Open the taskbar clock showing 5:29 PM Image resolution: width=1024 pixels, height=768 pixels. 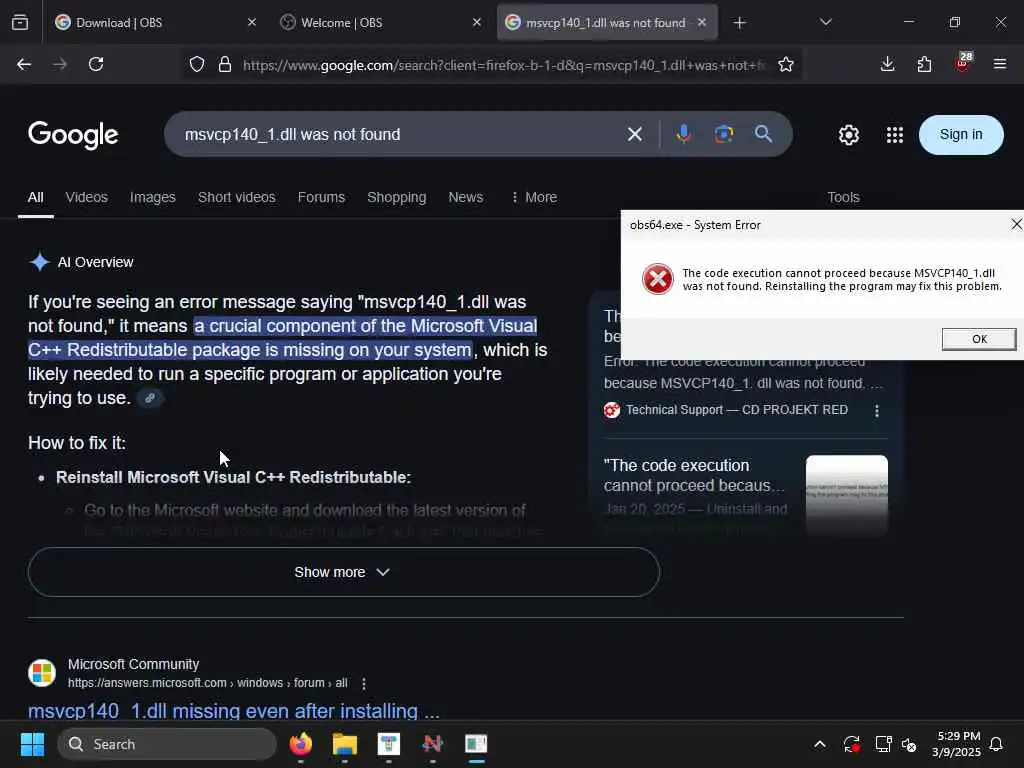pyautogui.click(x=957, y=744)
